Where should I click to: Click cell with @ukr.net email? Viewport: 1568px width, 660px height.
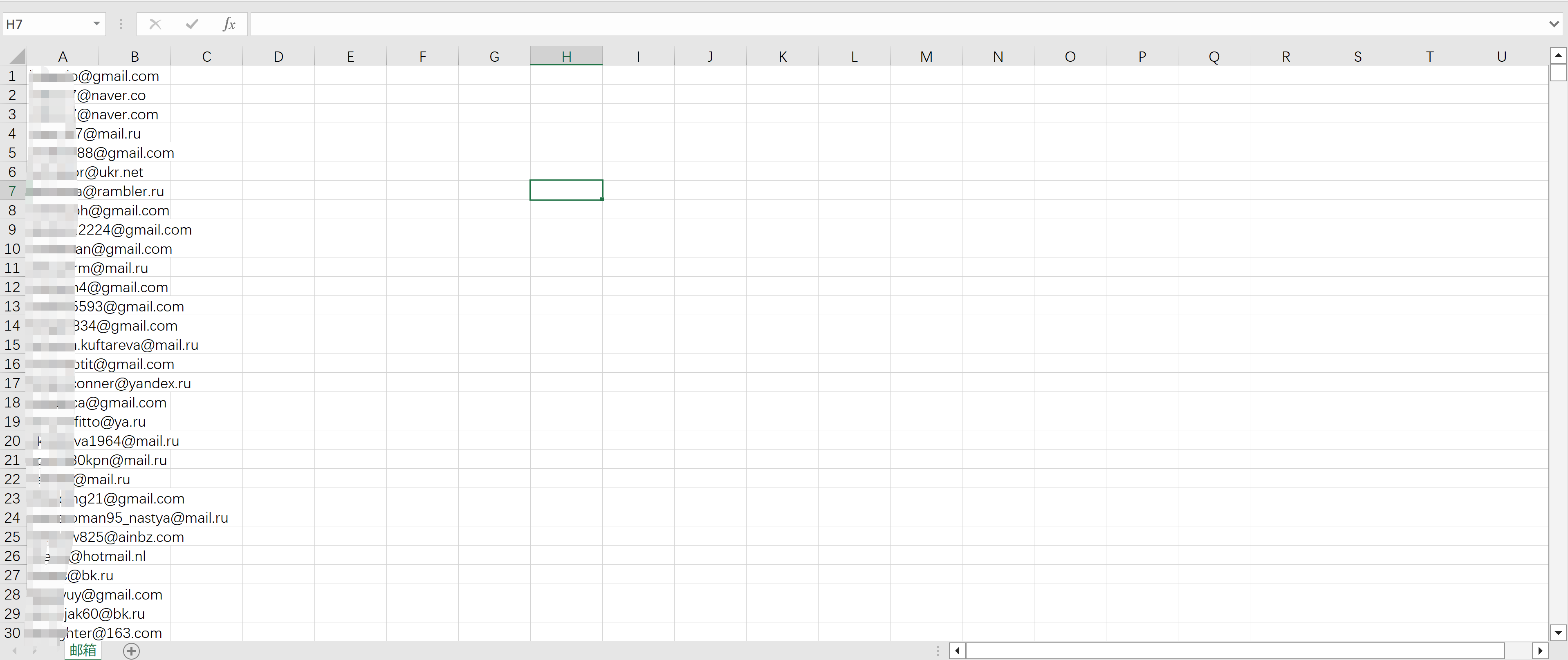63,172
